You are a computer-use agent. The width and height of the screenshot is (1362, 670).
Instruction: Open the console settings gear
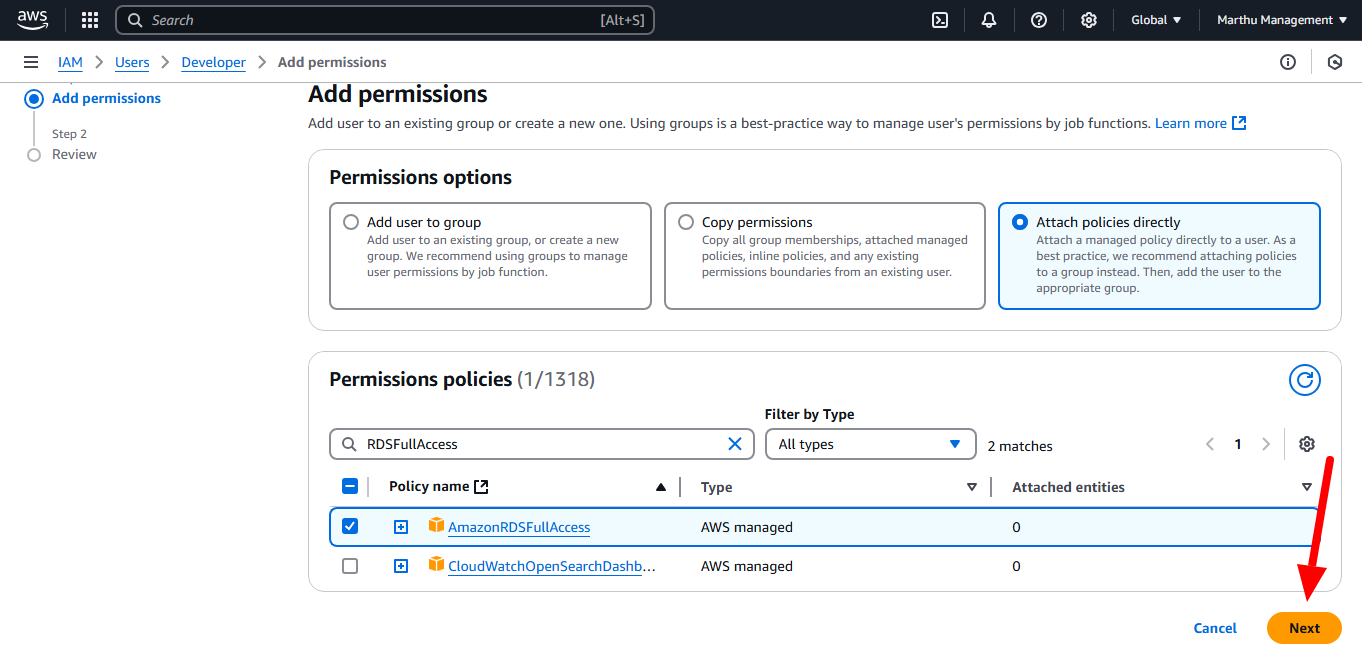click(1089, 20)
